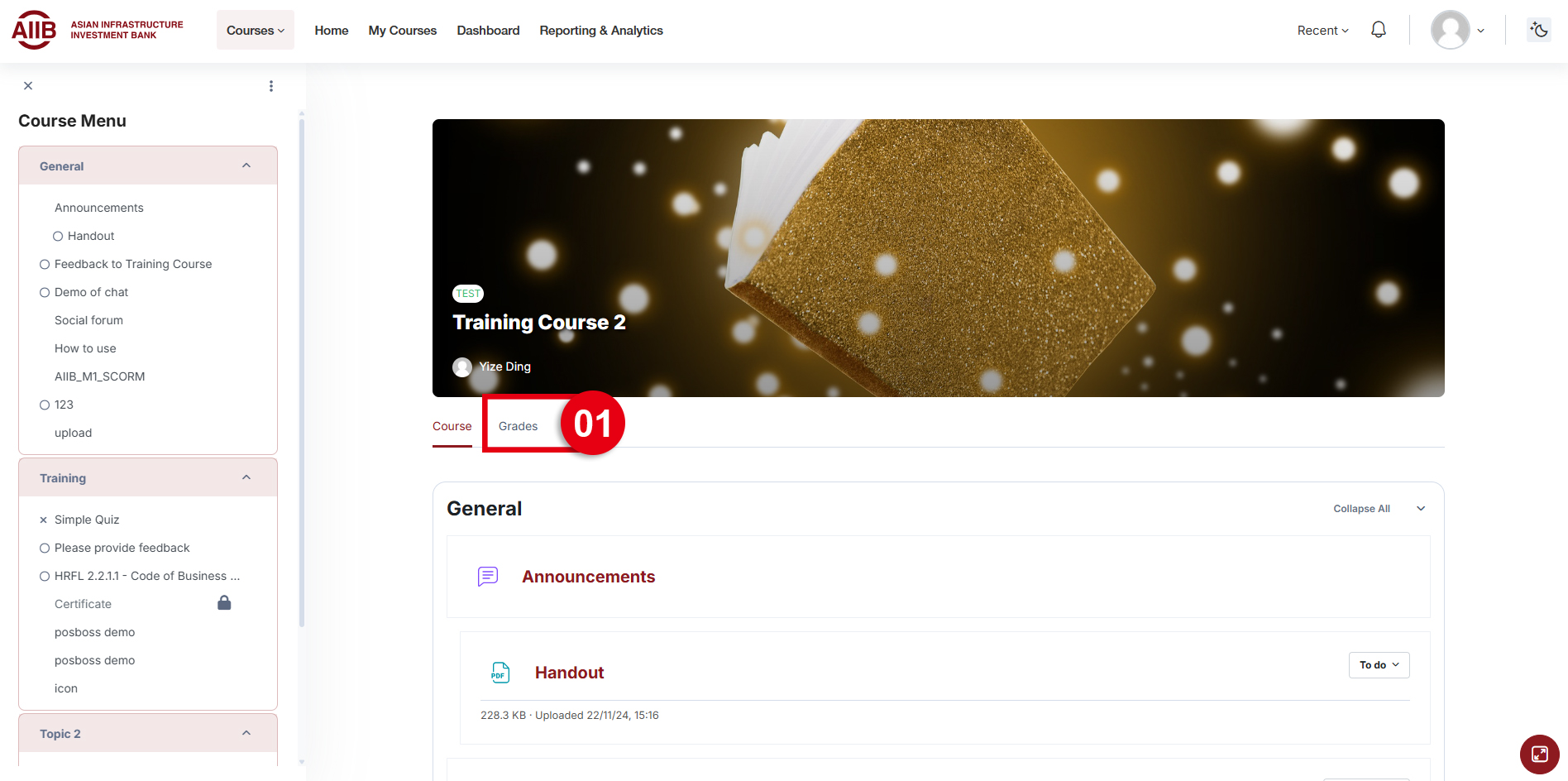Toggle Handout completion circle in sidebar

coord(58,237)
